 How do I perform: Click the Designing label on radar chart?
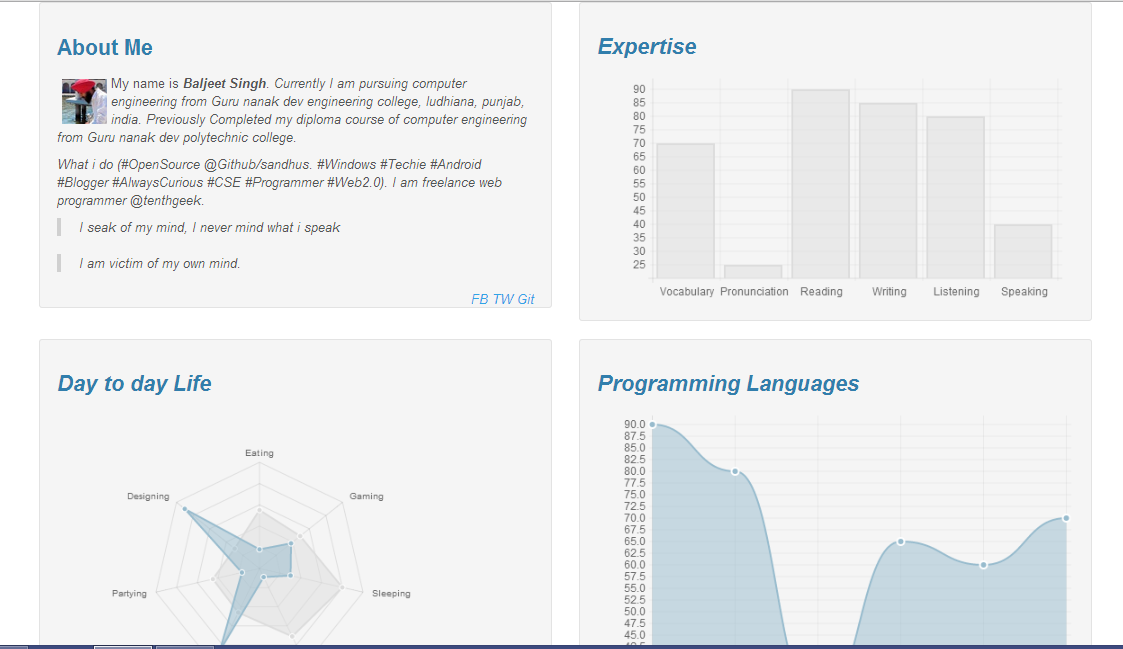coord(148,496)
